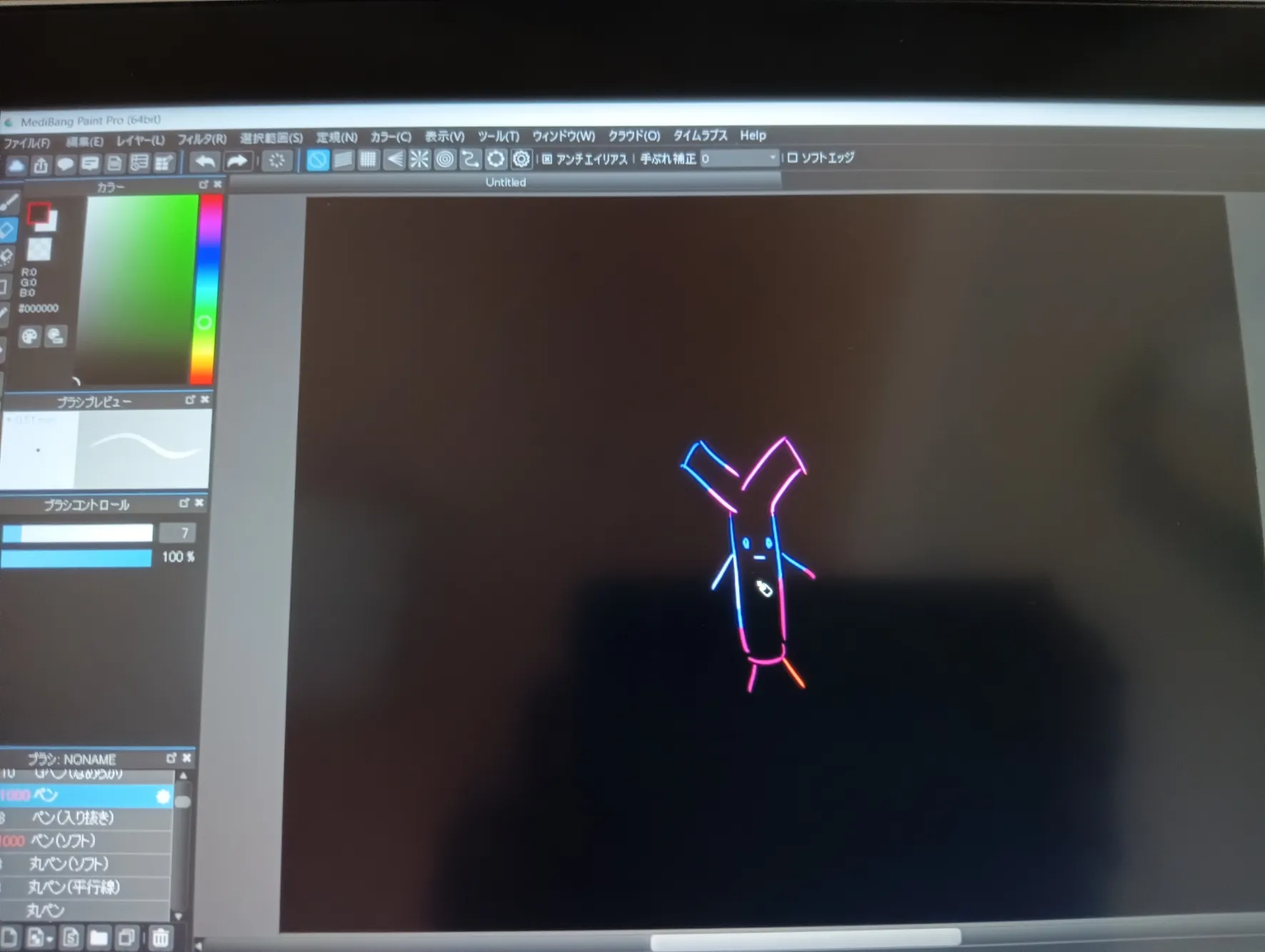
Task: Close the ブラシプレビュー panel
Action: (205, 400)
